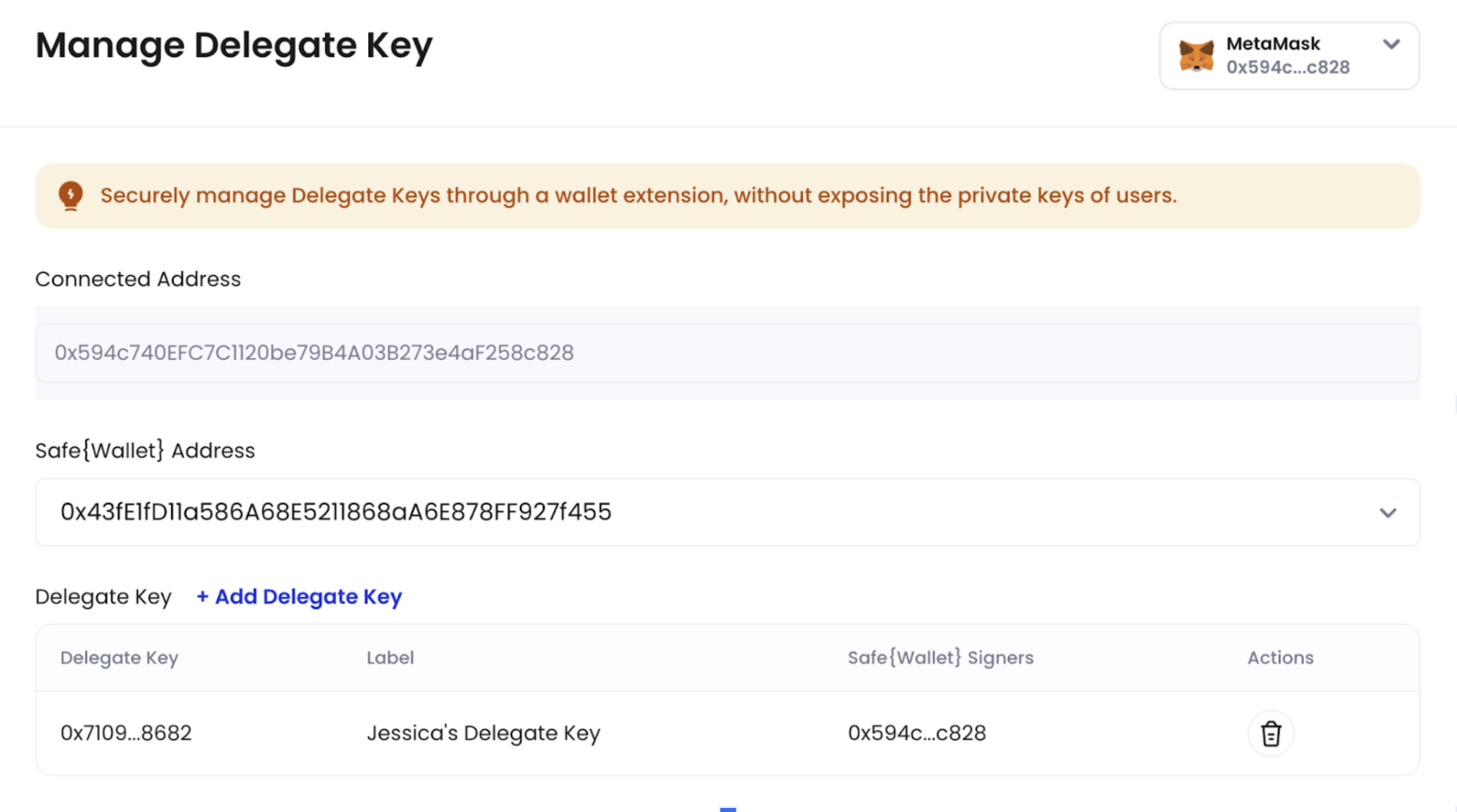Click signer address 0x594c...c828 in table

[917, 733]
